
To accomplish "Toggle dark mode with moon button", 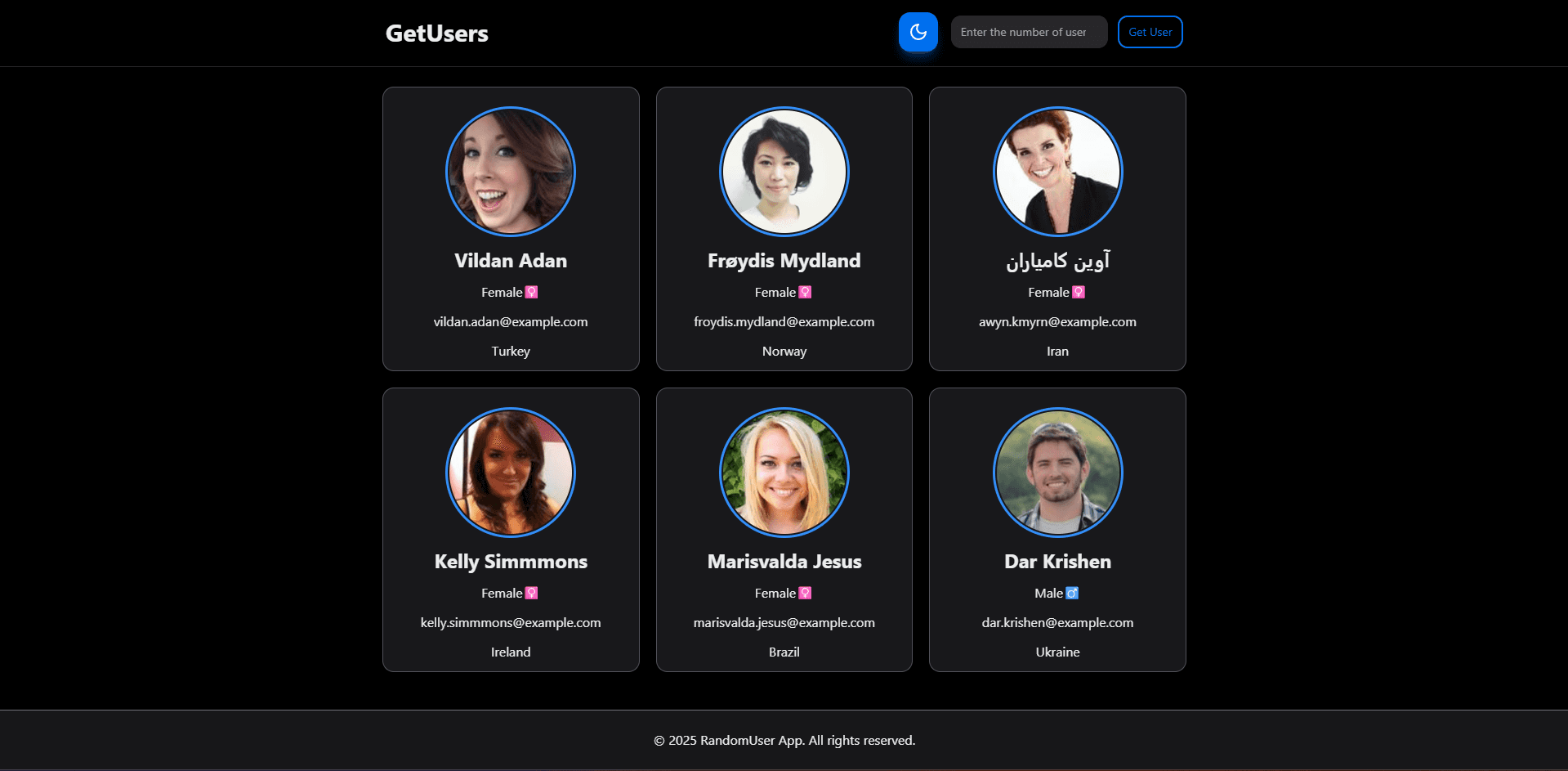I will click(x=918, y=32).
